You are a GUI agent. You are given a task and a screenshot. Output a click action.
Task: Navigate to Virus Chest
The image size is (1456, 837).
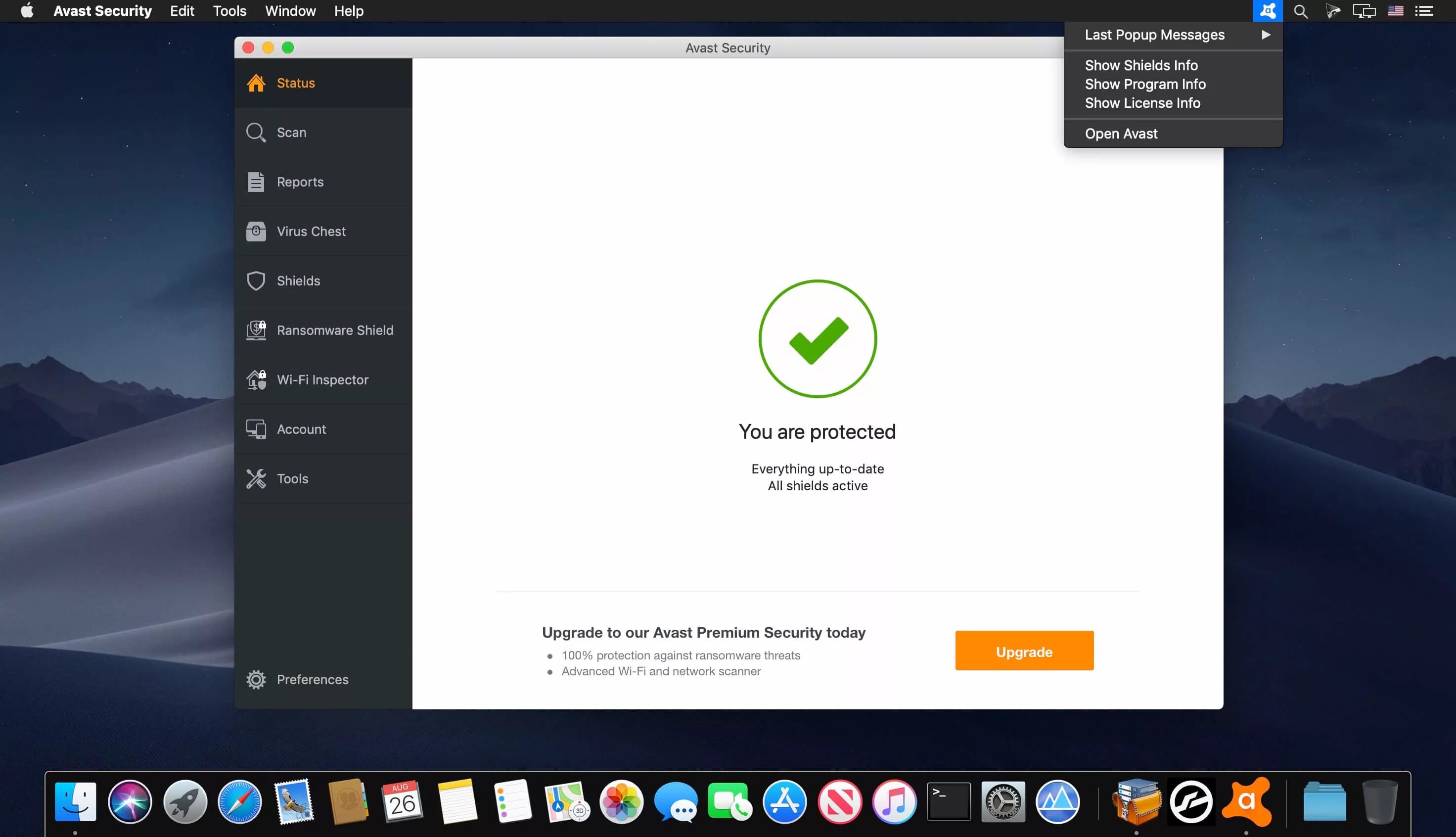pos(311,231)
